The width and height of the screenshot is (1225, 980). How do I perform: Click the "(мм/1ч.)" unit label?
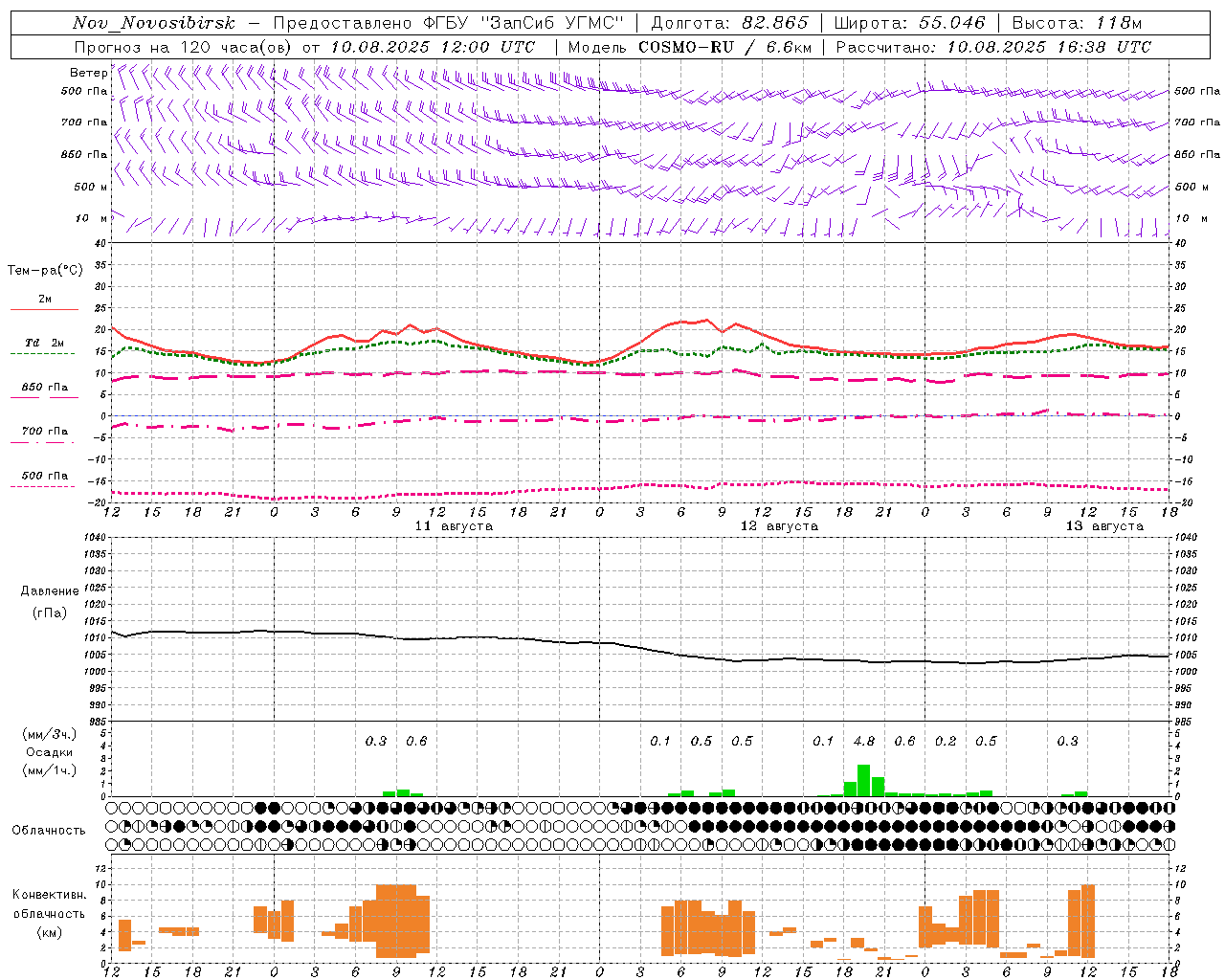pos(50,769)
